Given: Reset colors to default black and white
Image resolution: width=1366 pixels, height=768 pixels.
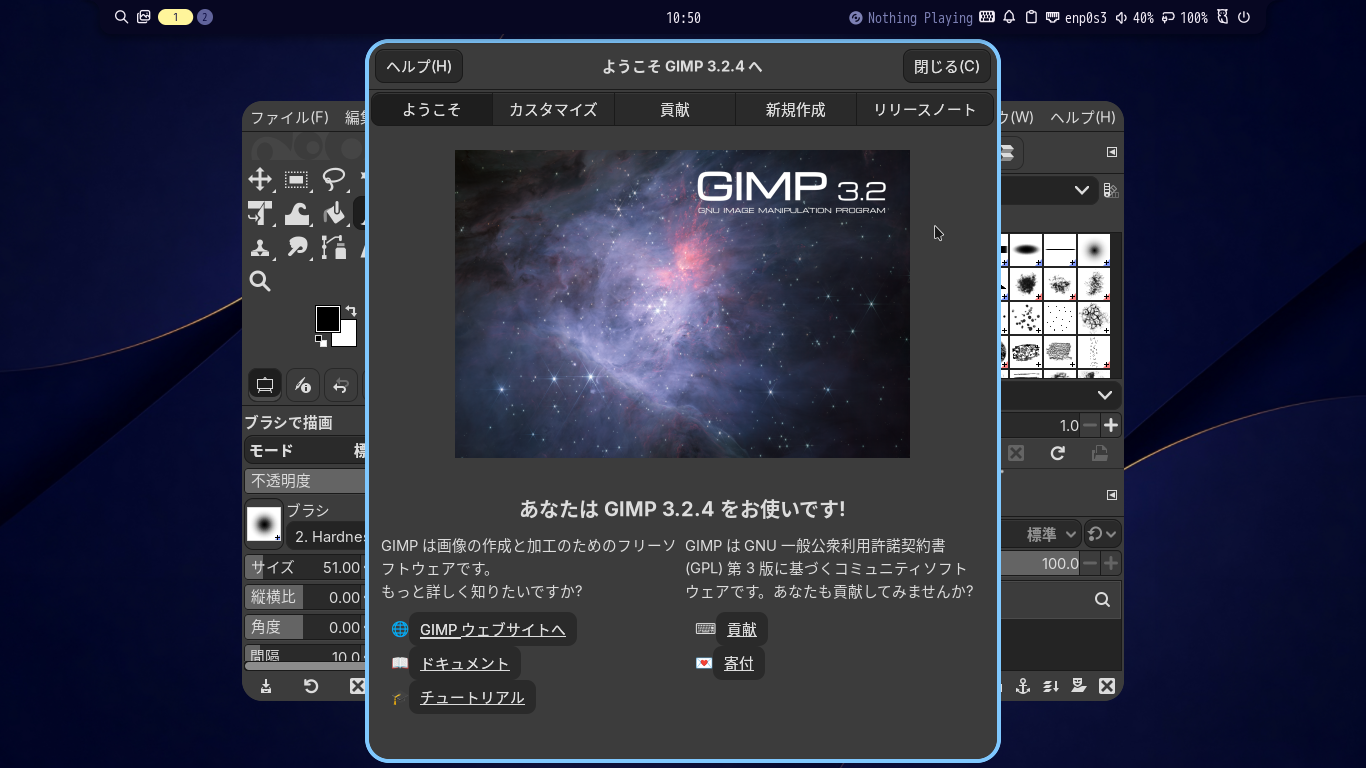Looking at the screenshot, I should pyautogui.click(x=321, y=341).
